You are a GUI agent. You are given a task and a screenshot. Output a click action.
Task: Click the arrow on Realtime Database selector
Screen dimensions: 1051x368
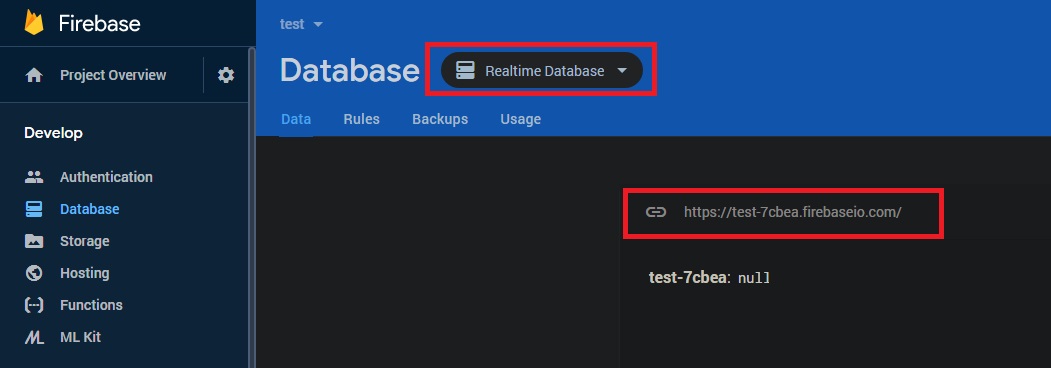click(x=622, y=70)
